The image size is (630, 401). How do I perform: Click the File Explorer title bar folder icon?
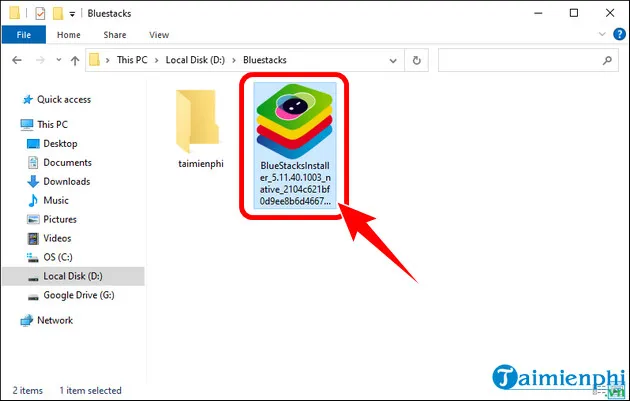point(14,13)
